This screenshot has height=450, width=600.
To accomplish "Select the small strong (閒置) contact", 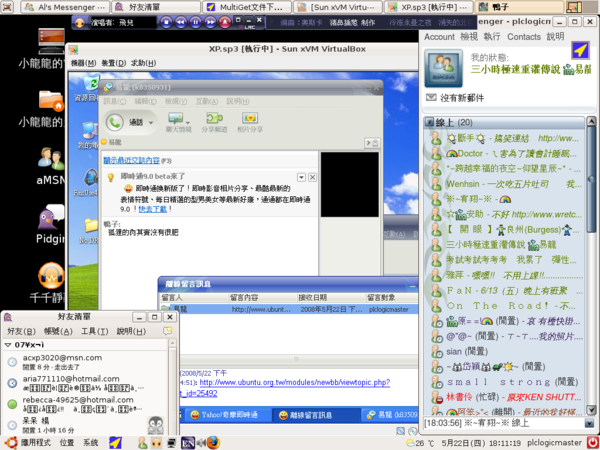I will (505, 382).
